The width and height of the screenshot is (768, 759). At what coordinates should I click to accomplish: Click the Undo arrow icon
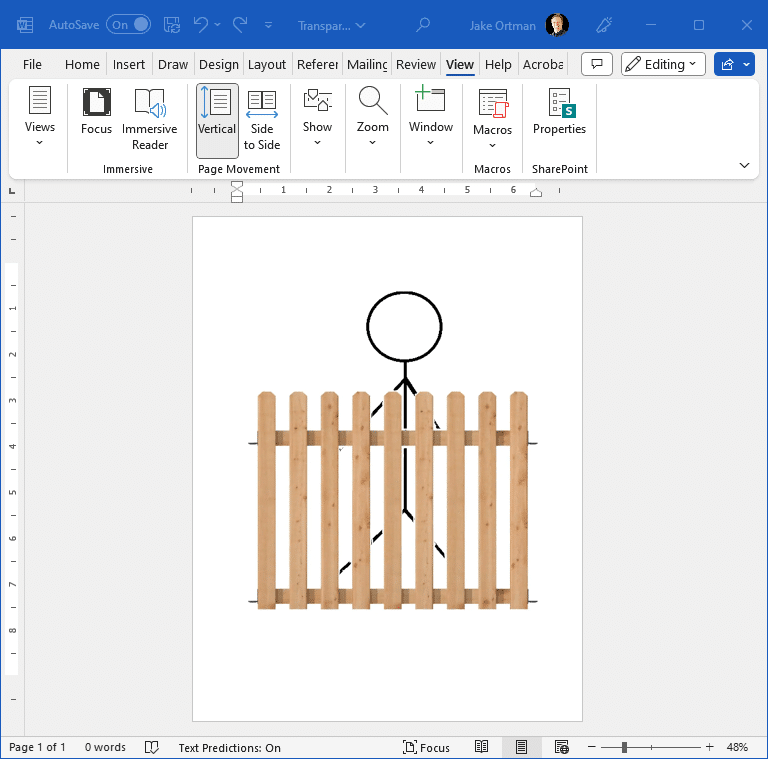(200, 24)
